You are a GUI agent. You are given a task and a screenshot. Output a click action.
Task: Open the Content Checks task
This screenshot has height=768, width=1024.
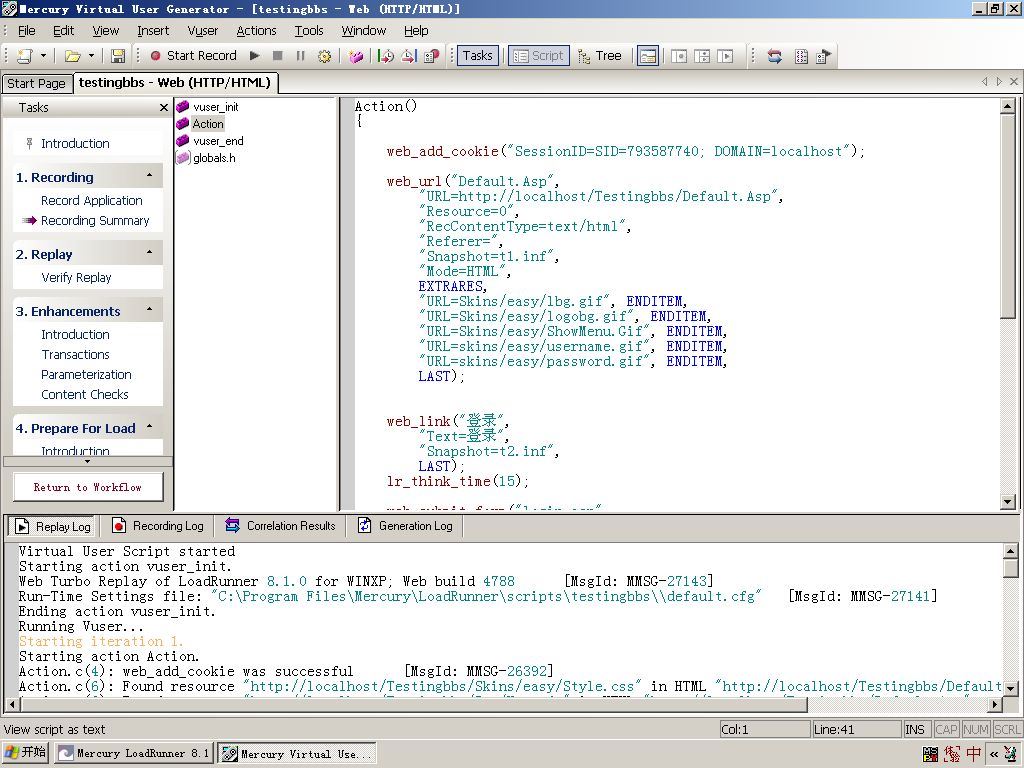pyautogui.click(x=84, y=394)
